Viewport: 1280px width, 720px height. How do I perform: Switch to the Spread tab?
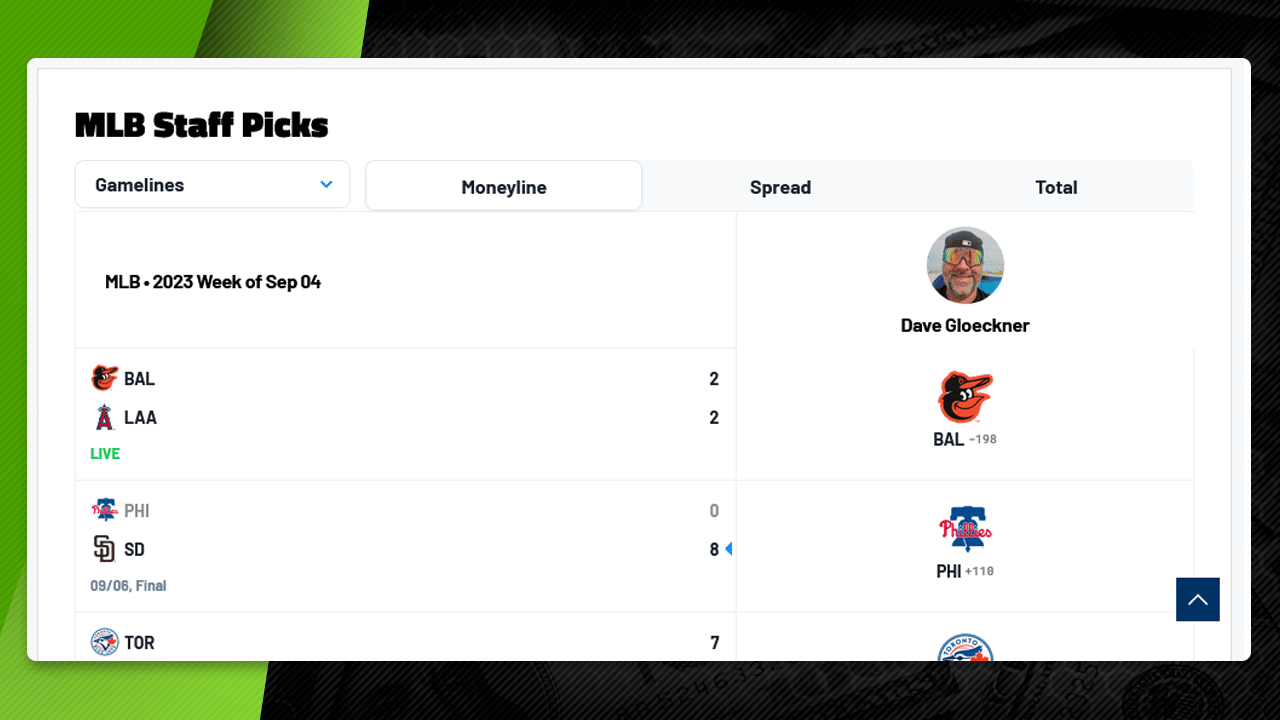780,187
